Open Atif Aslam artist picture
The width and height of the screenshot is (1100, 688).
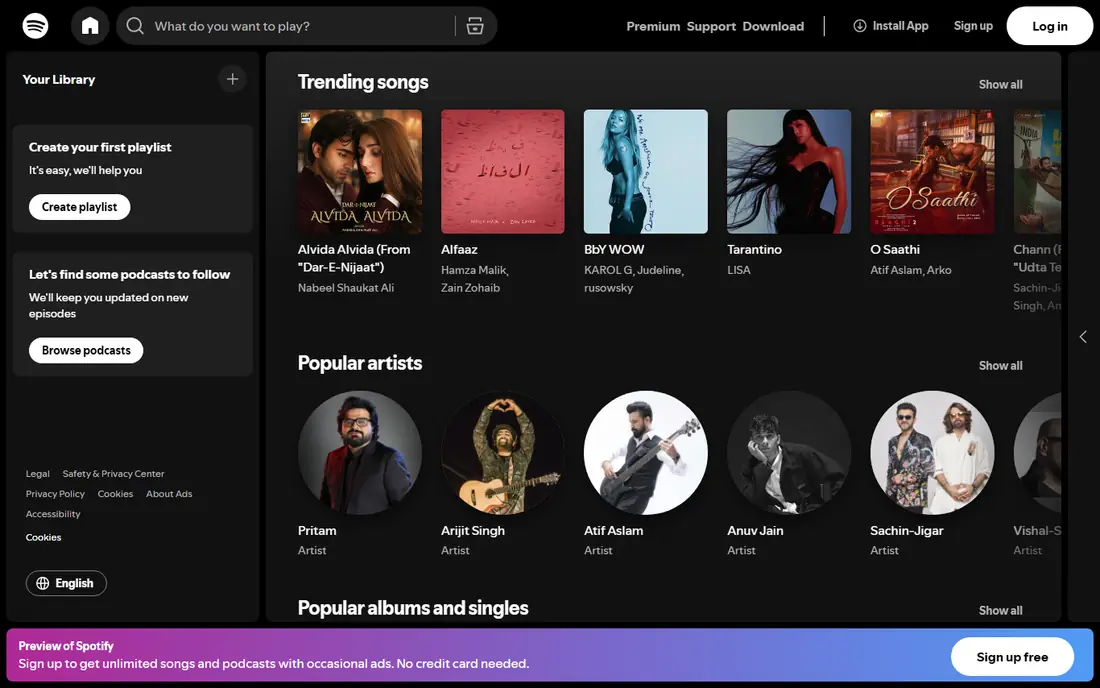click(646, 452)
